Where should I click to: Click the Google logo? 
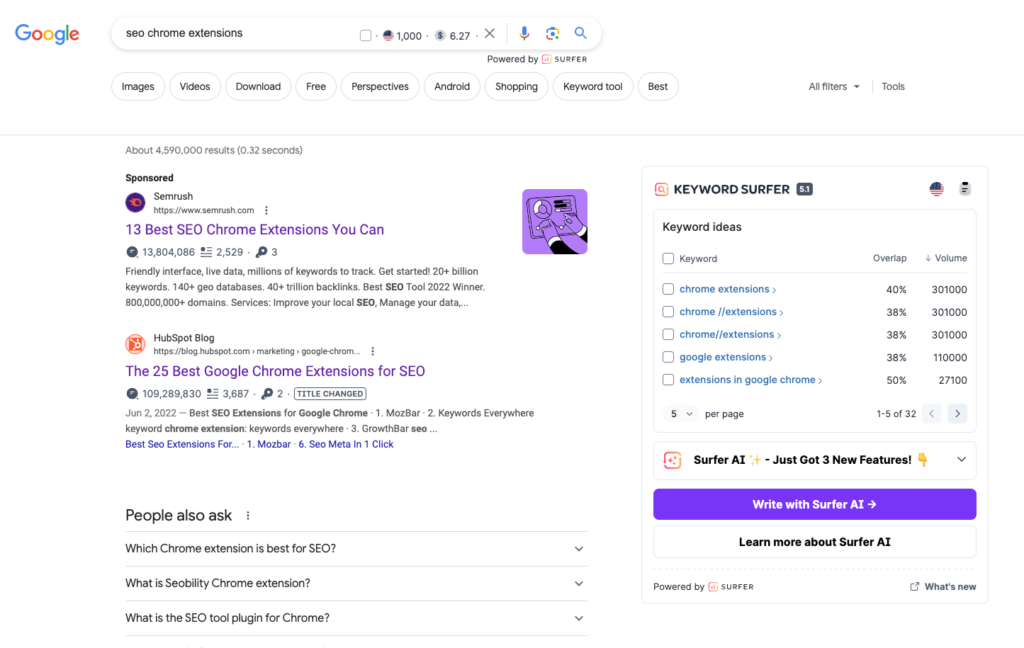tap(47, 34)
